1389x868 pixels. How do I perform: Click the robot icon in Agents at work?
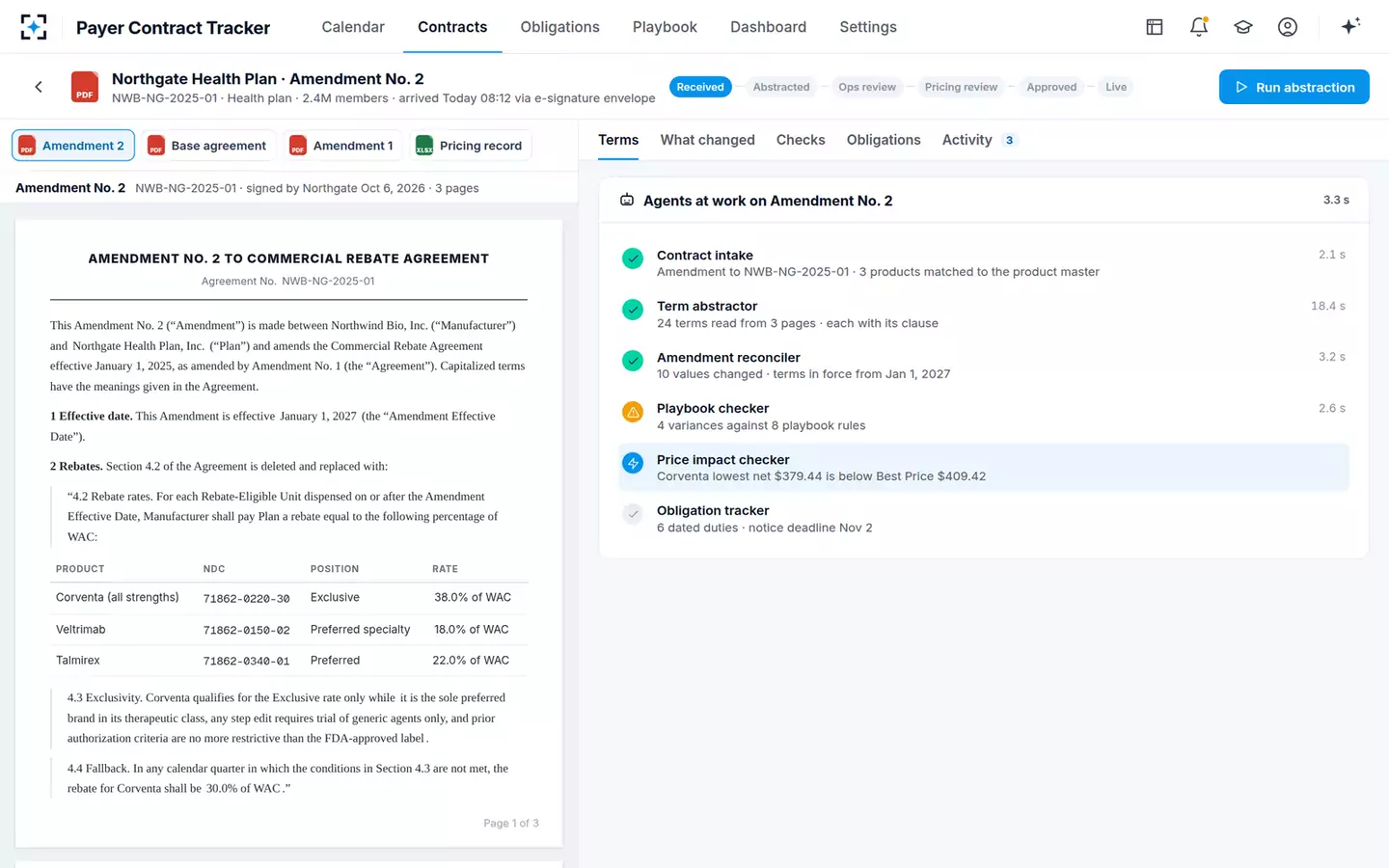pos(627,200)
